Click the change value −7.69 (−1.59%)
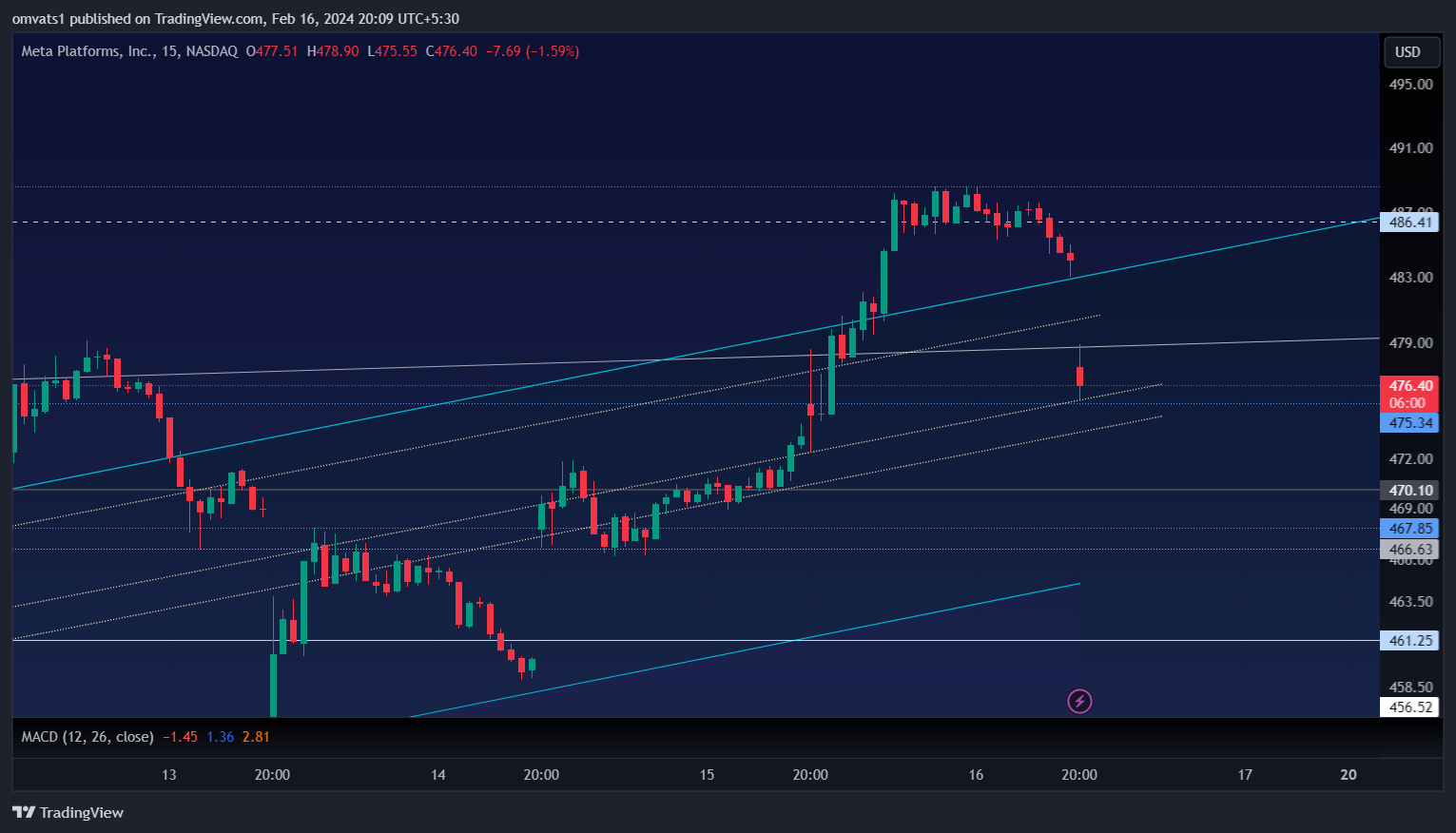The image size is (1456, 833). pyautogui.click(x=533, y=51)
